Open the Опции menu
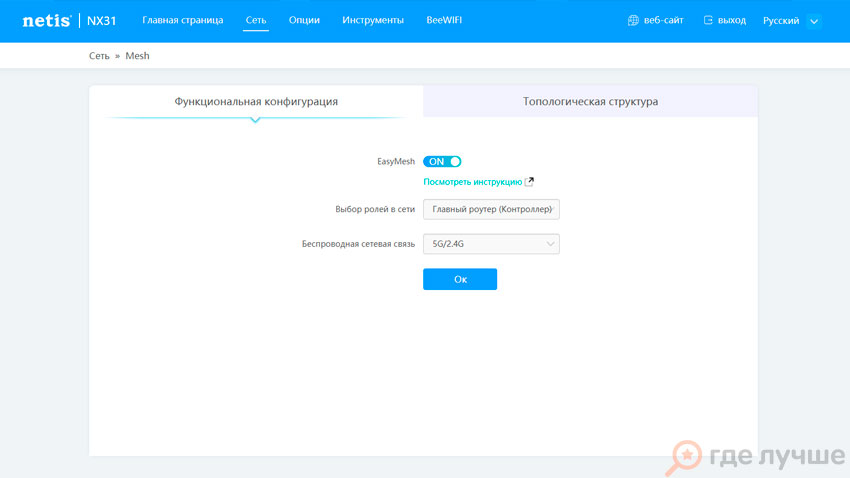 click(304, 20)
